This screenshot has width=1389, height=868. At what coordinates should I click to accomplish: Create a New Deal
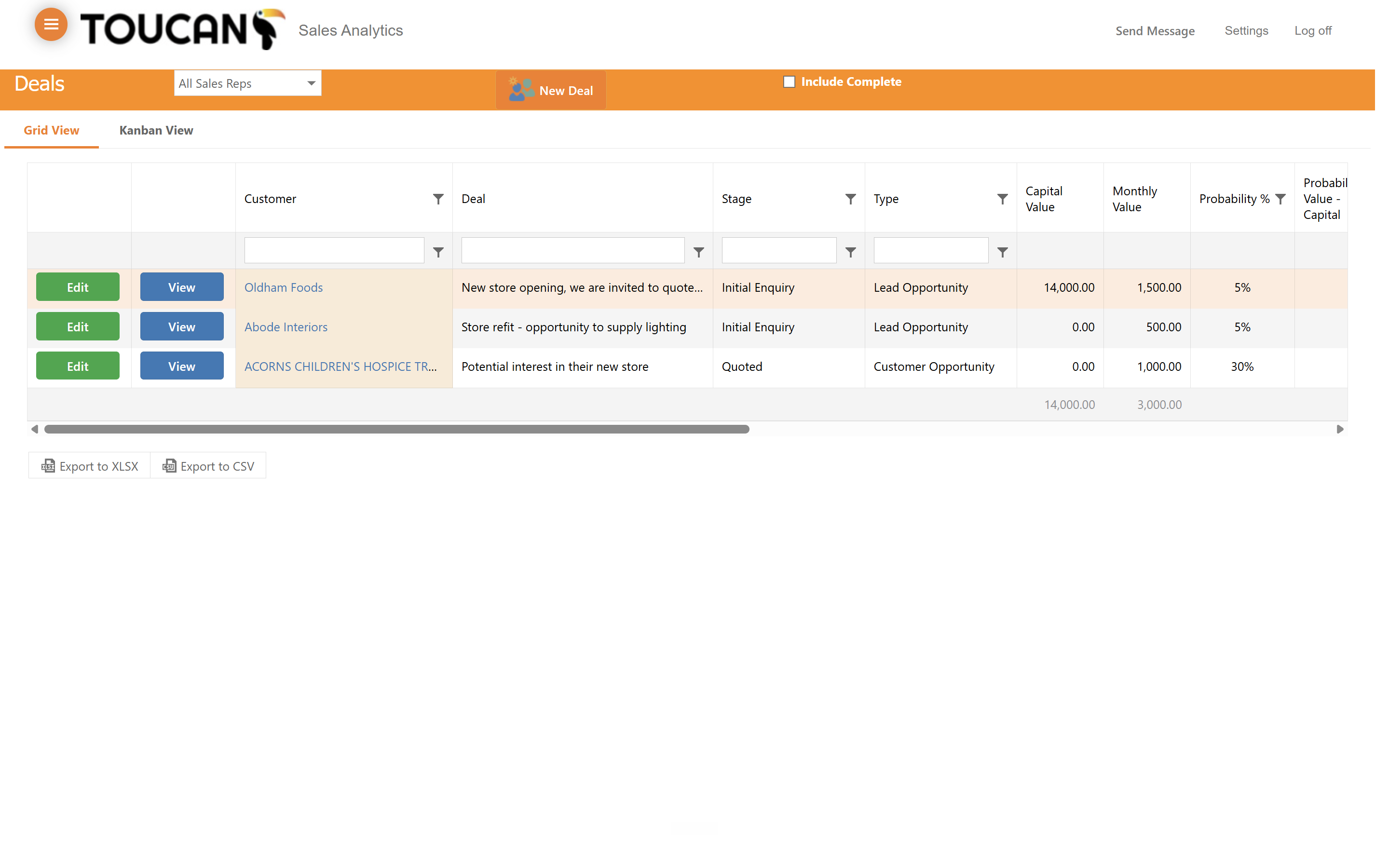click(x=550, y=90)
